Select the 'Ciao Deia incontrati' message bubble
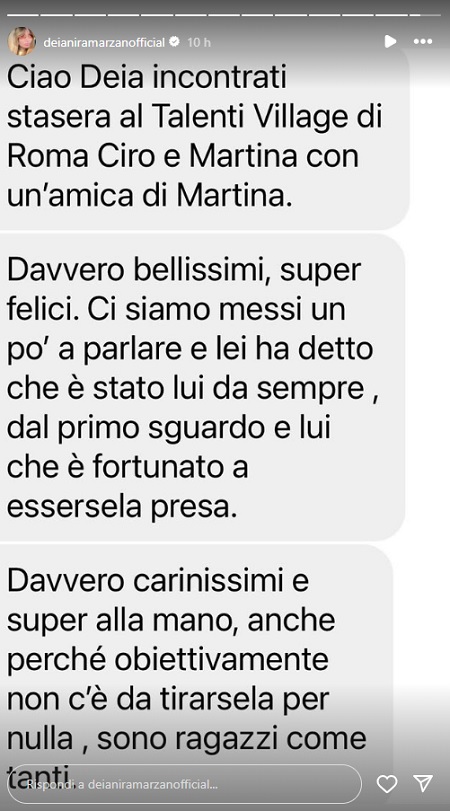The image size is (450, 811). click(204, 140)
